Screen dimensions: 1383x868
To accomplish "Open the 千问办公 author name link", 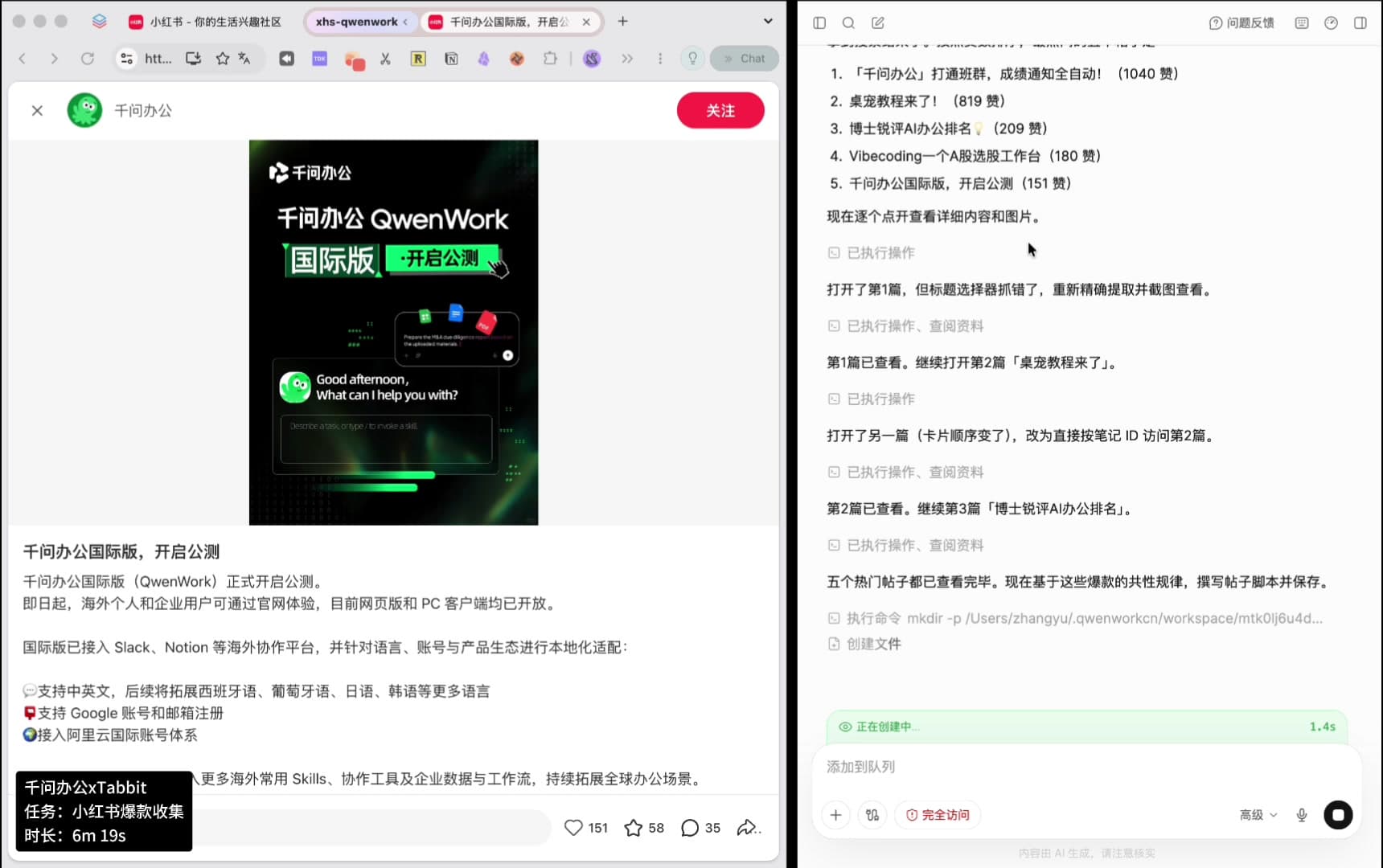I will (143, 111).
